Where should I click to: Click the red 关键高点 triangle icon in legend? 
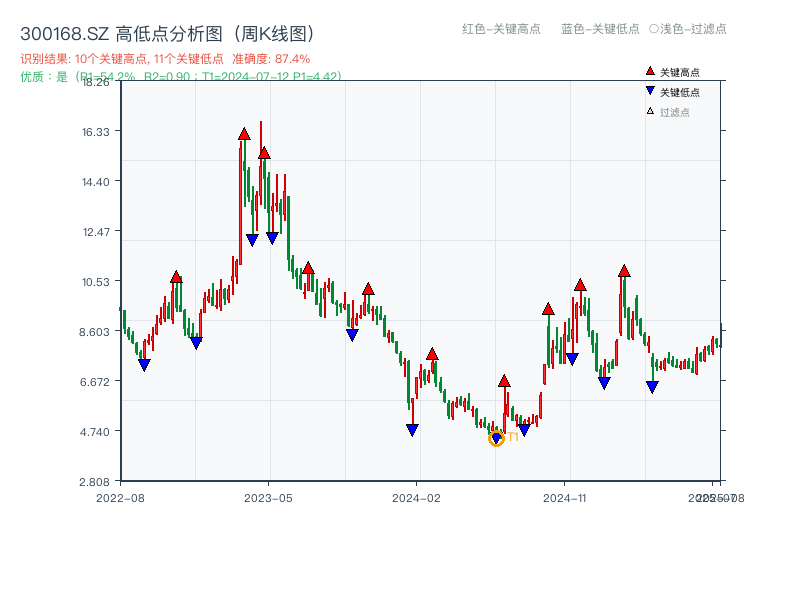pyautogui.click(x=651, y=70)
